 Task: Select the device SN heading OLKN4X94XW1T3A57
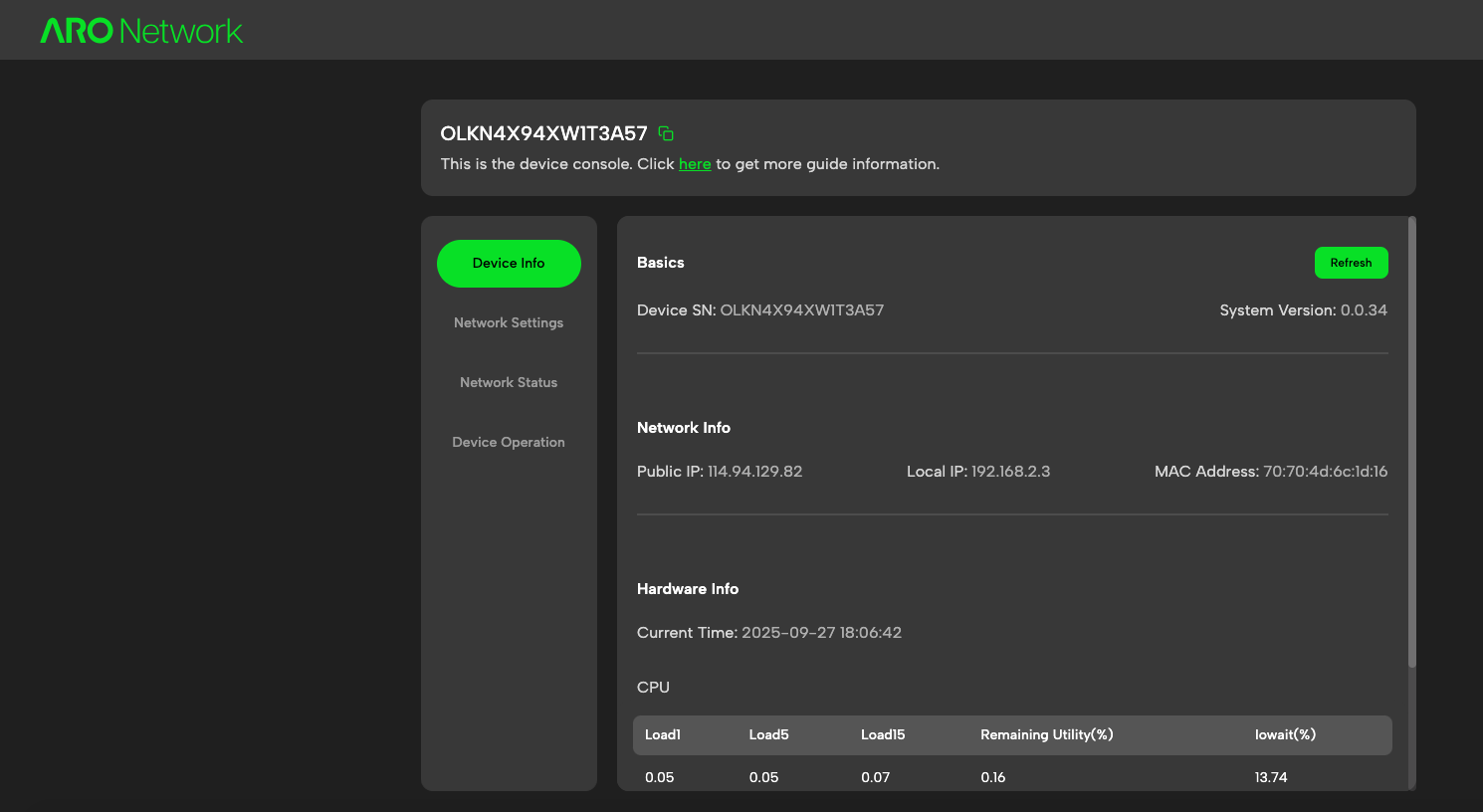click(541, 132)
